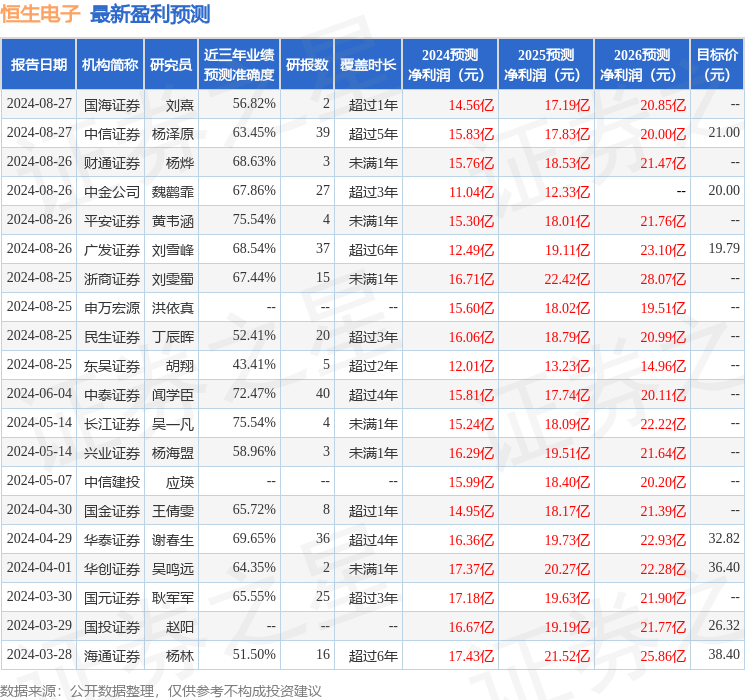Viewport: 745px width, 700px height.
Task: Click the 华泰证券 institution cell
Action: 112,540
